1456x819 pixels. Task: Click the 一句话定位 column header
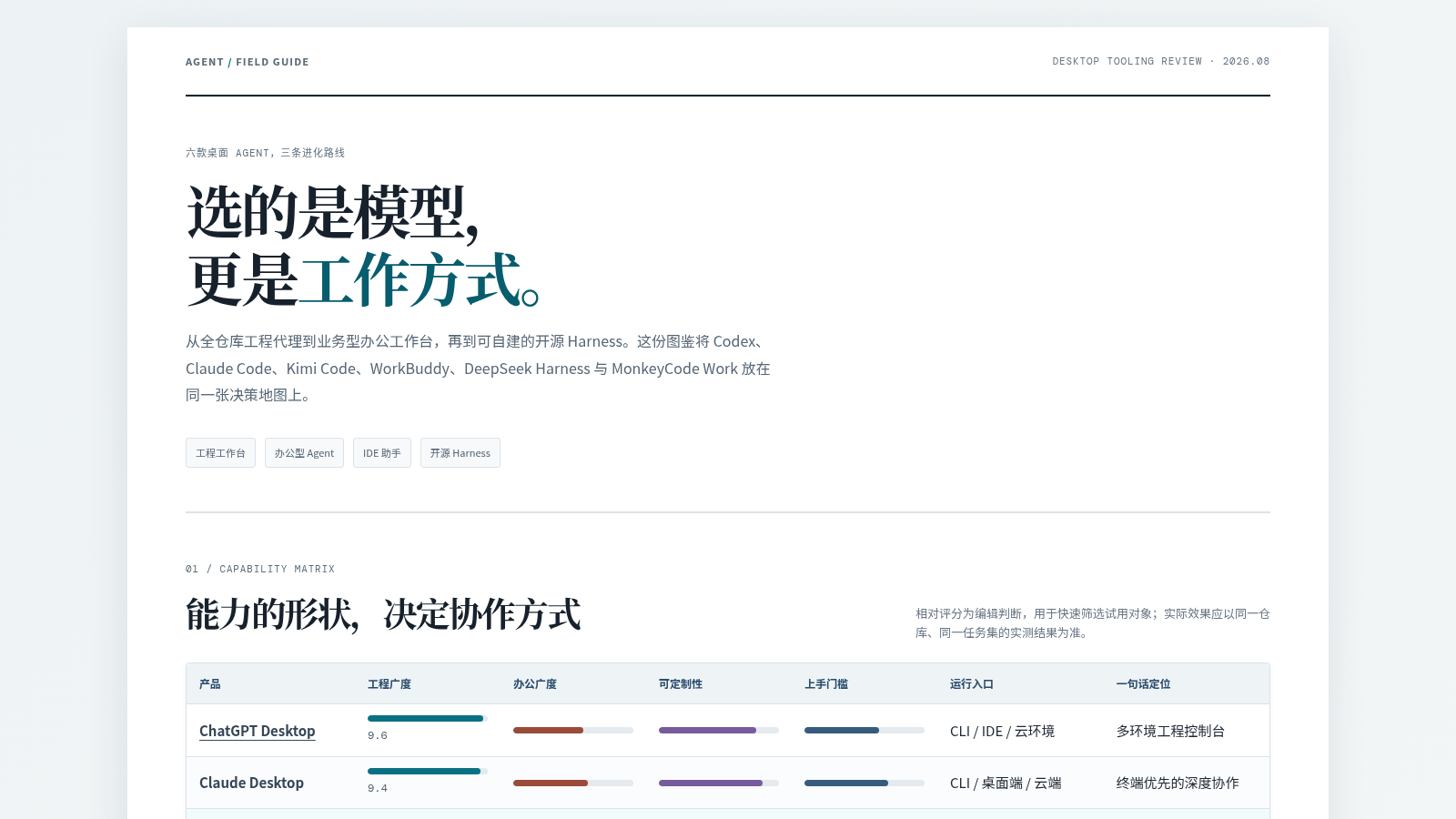(x=1144, y=684)
